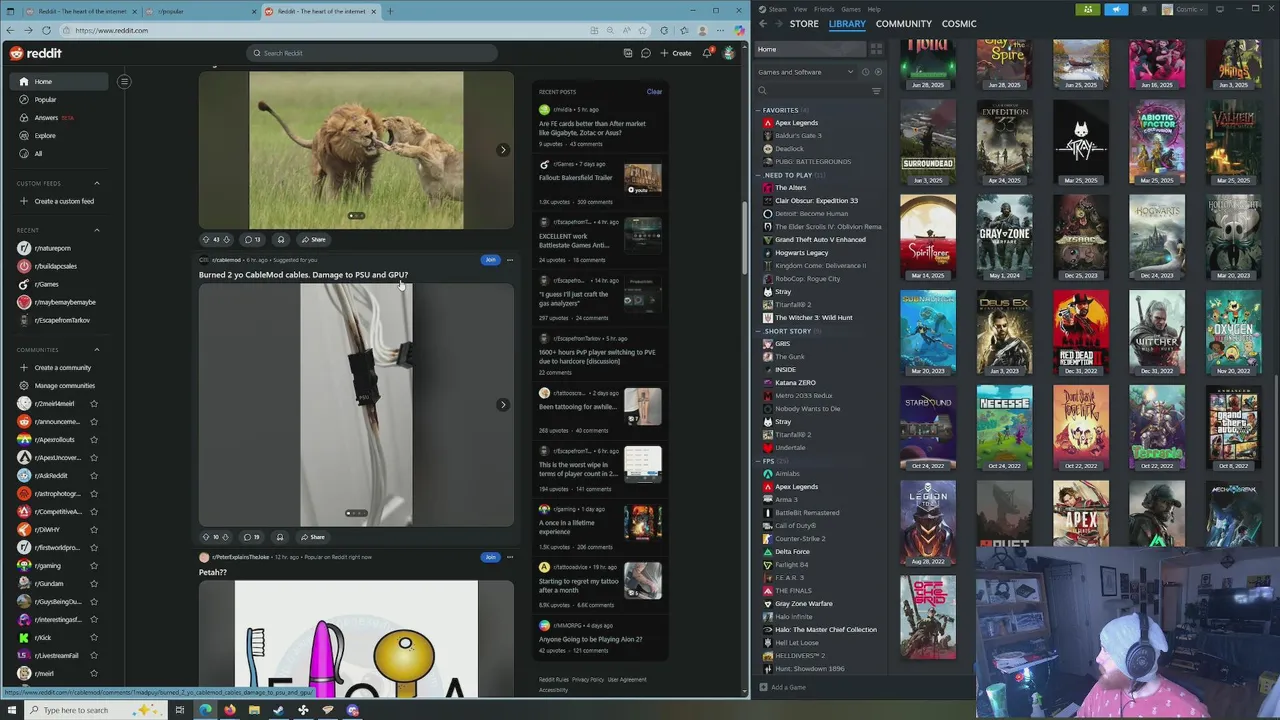Screen dimensions: 1280x720
Task: Join r/cablemod with the Join button
Action: tap(490, 260)
